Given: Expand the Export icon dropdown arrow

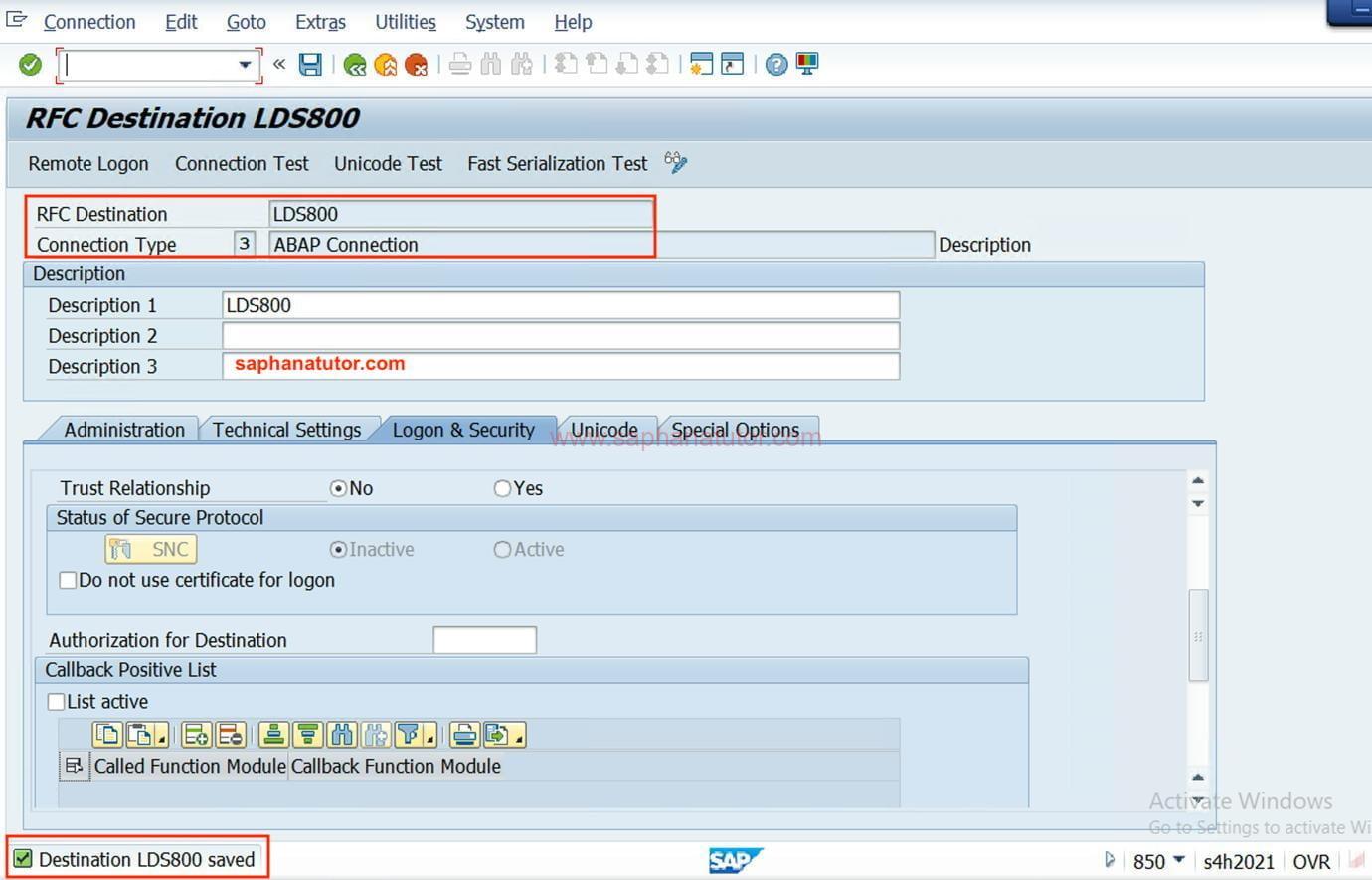Looking at the screenshot, I should pos(518,740).
